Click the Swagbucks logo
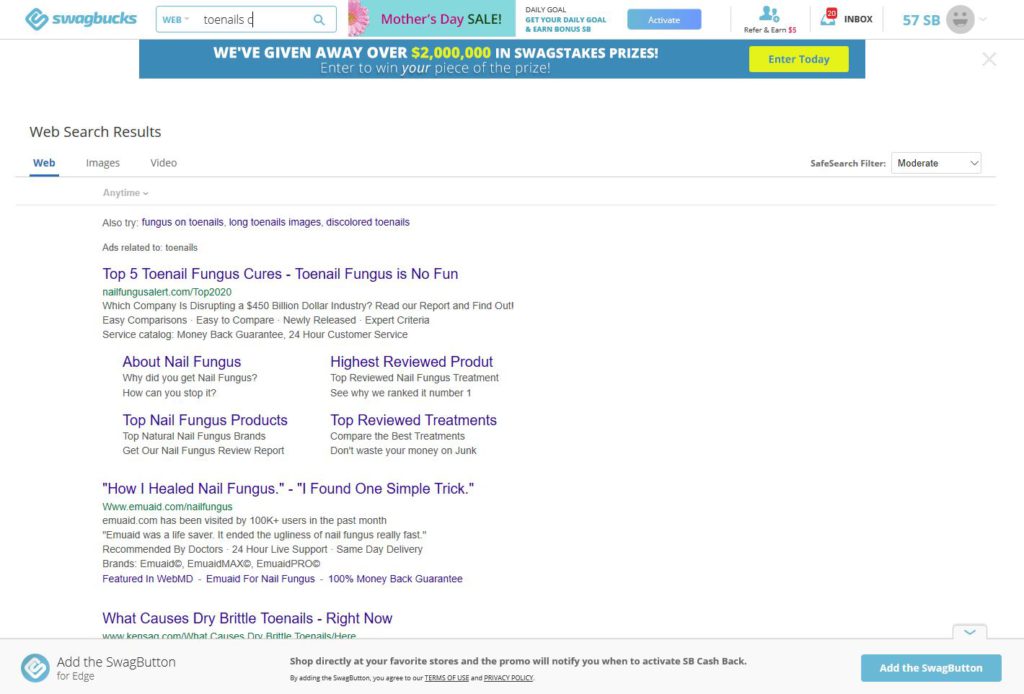 pos(81,19)
